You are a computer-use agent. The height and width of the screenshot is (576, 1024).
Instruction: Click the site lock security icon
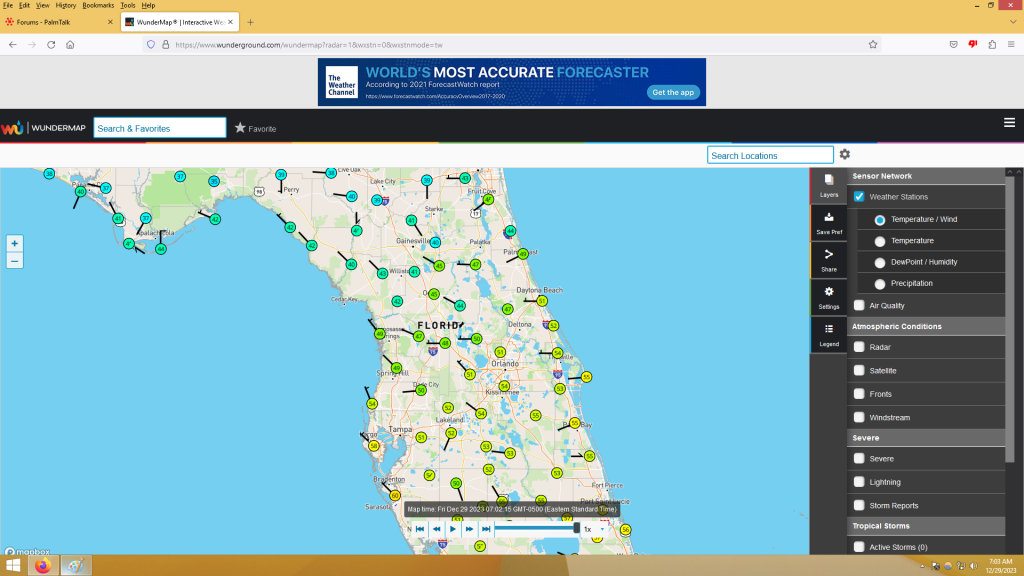(x=166, y=45)
